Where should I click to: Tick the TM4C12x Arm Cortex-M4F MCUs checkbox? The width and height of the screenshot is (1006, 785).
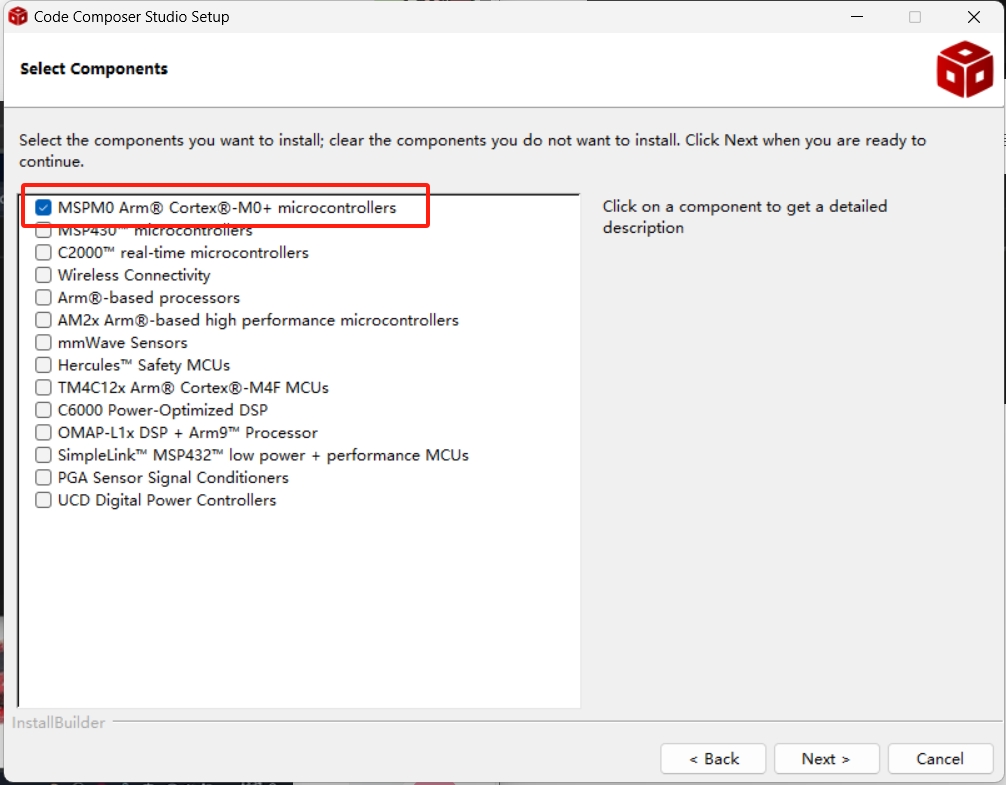43,387
